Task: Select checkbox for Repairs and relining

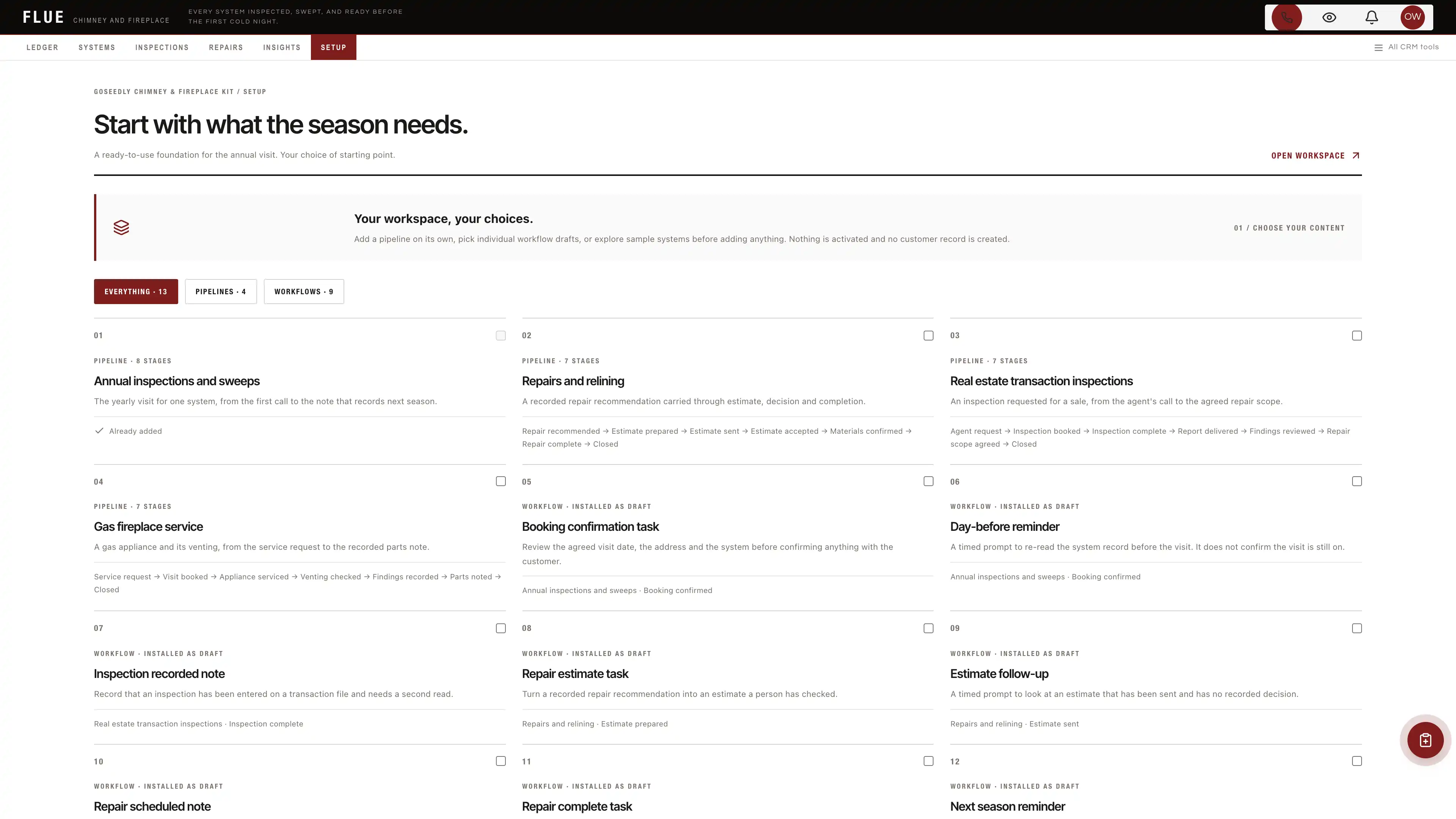Action: tap(929, 336)
